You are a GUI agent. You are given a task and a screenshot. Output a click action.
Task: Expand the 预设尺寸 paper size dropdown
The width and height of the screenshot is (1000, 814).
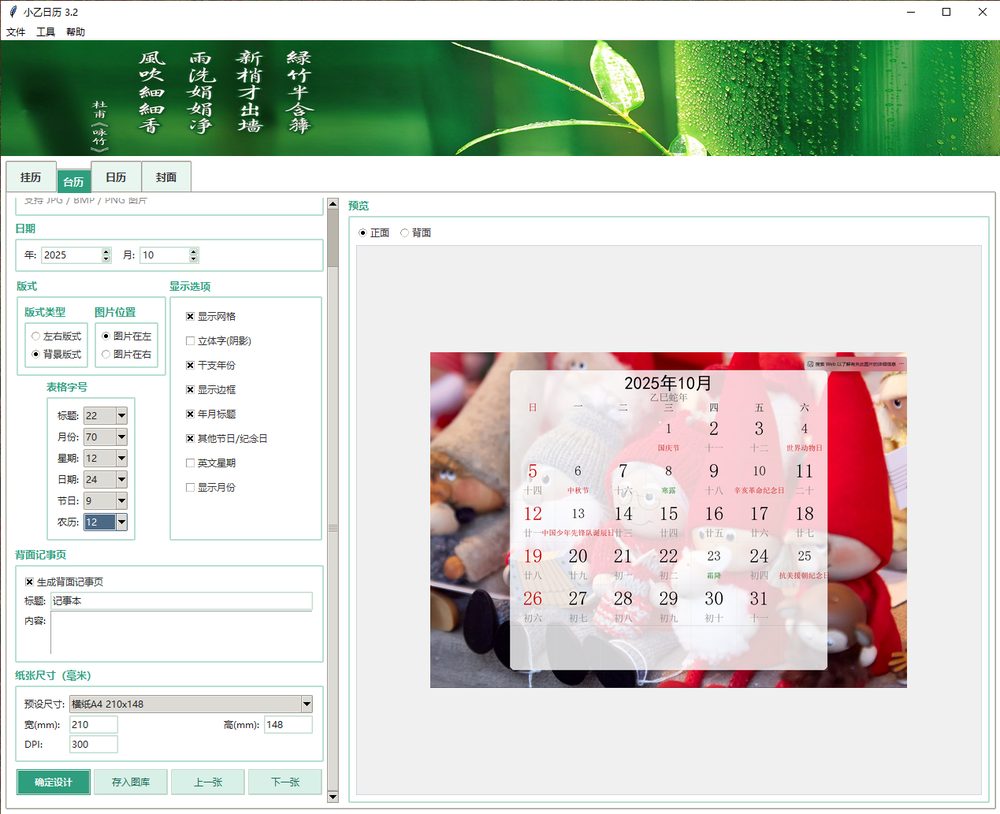pyautogui.click(x=307, y=704)
